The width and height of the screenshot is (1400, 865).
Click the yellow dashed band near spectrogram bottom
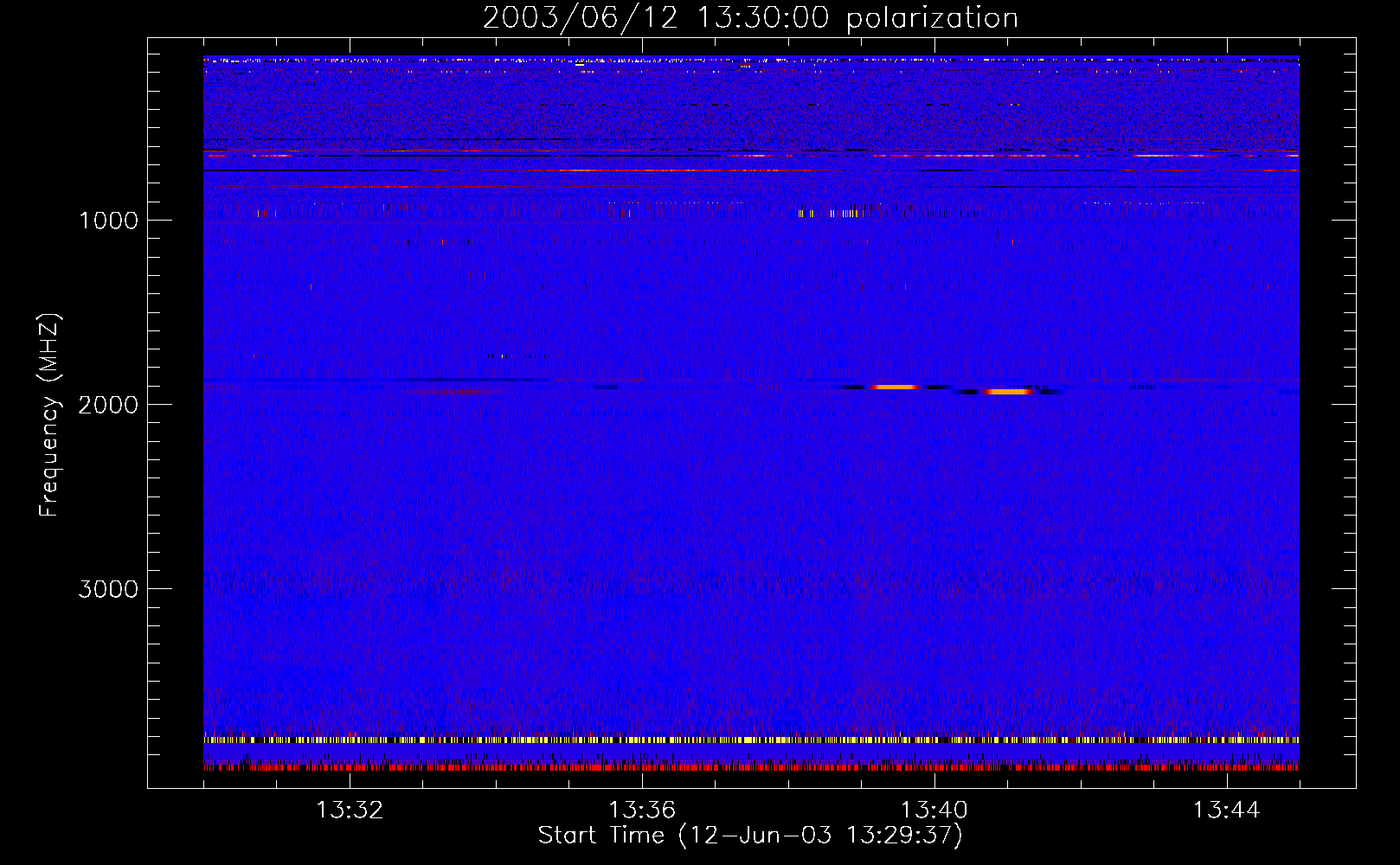[x=751, y=740]
